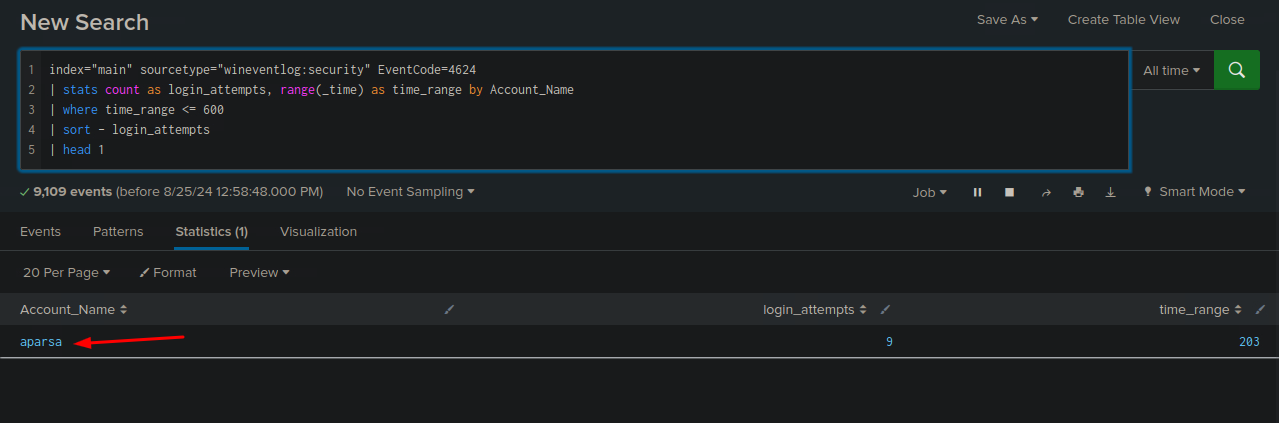Click the aparsa account name value
This screenshot has width=1279, height=423.
pyautogui.click(x=41, y=342)
